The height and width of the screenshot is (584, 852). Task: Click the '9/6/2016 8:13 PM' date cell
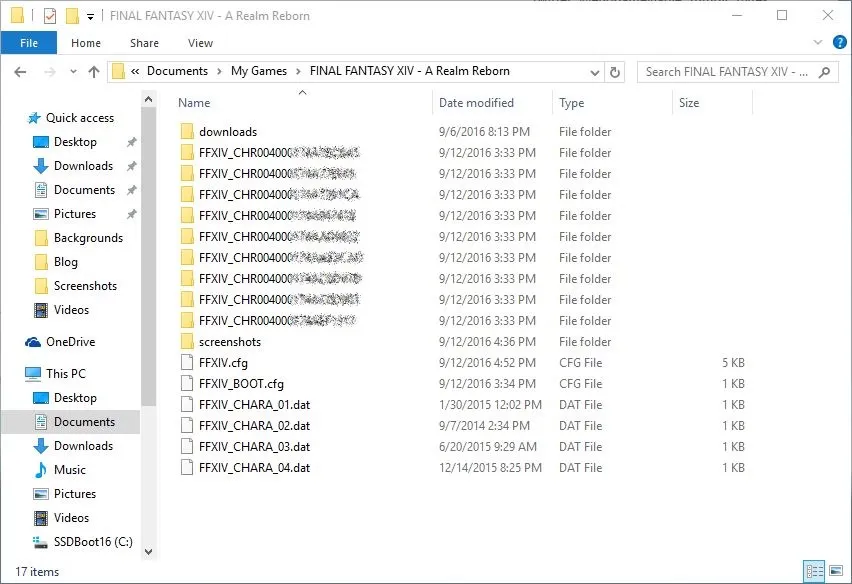(484, 131)
